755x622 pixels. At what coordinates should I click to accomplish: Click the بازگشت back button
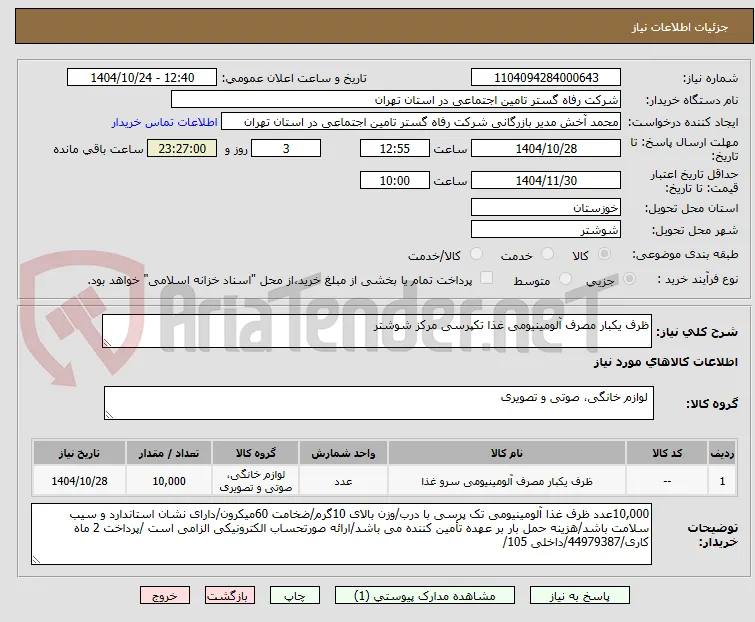[x=228, y=596]
